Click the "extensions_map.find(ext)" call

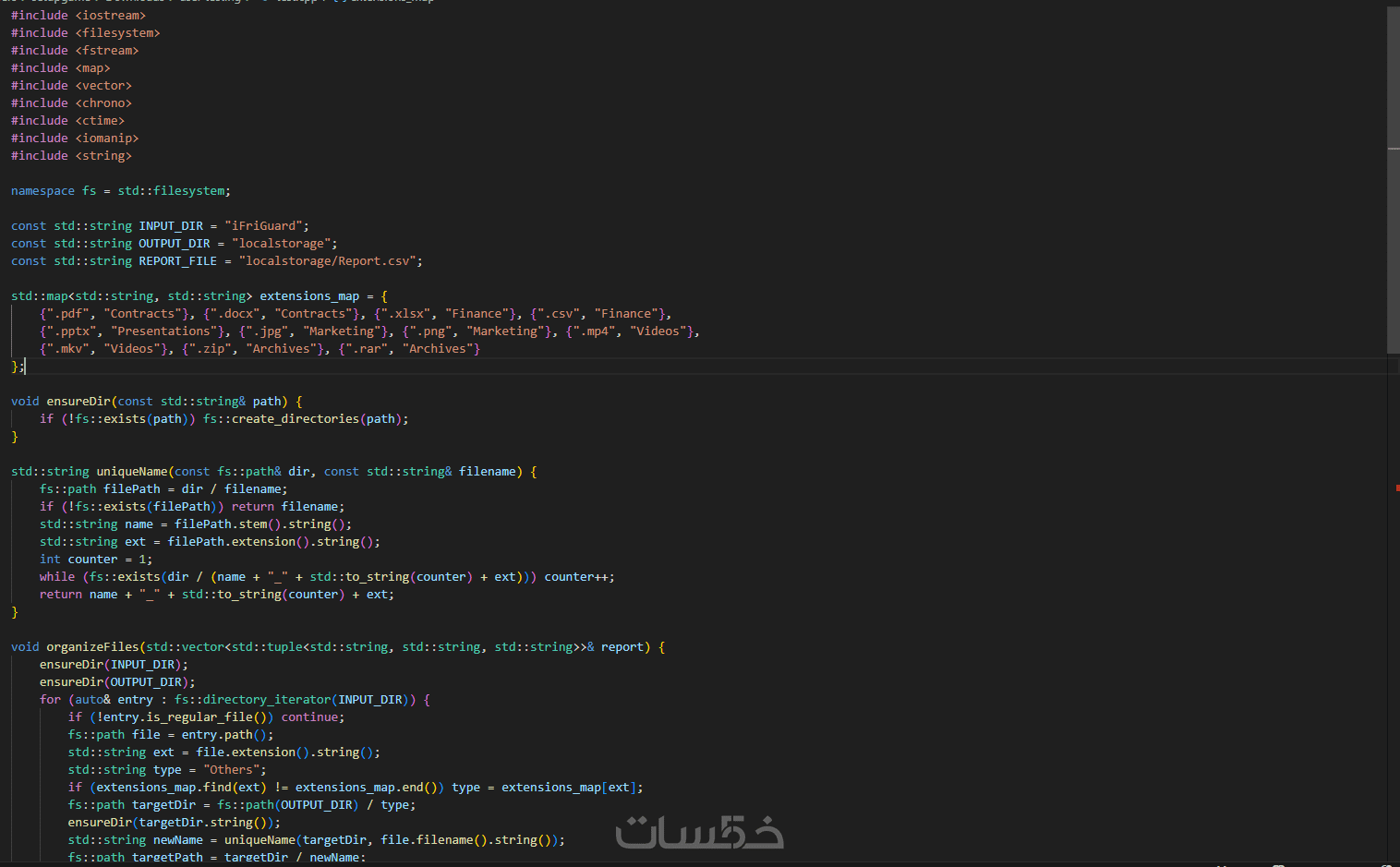click(182, 788)
